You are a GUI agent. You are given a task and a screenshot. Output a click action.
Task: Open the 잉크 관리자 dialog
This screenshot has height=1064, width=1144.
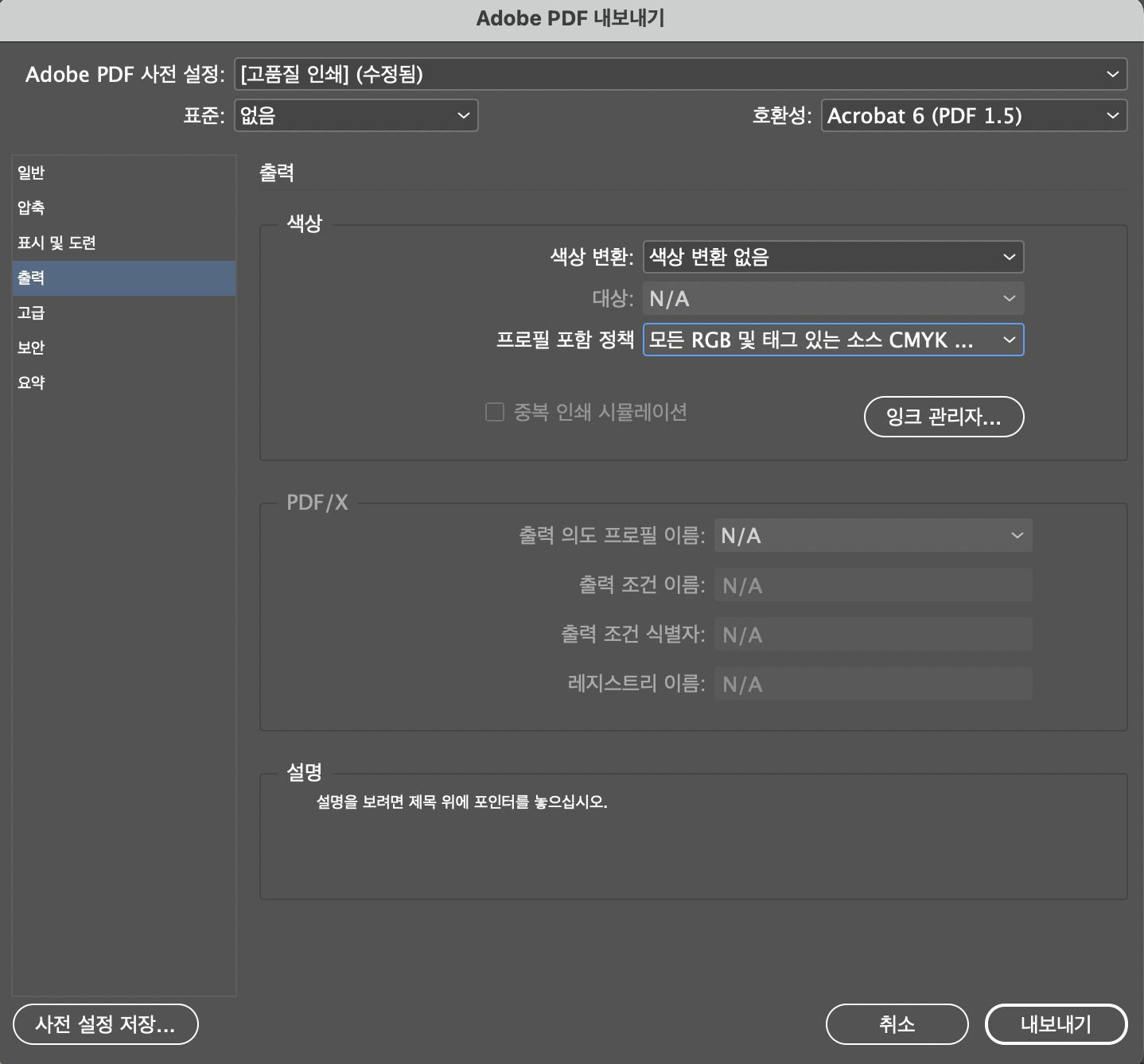click(944, 417)
